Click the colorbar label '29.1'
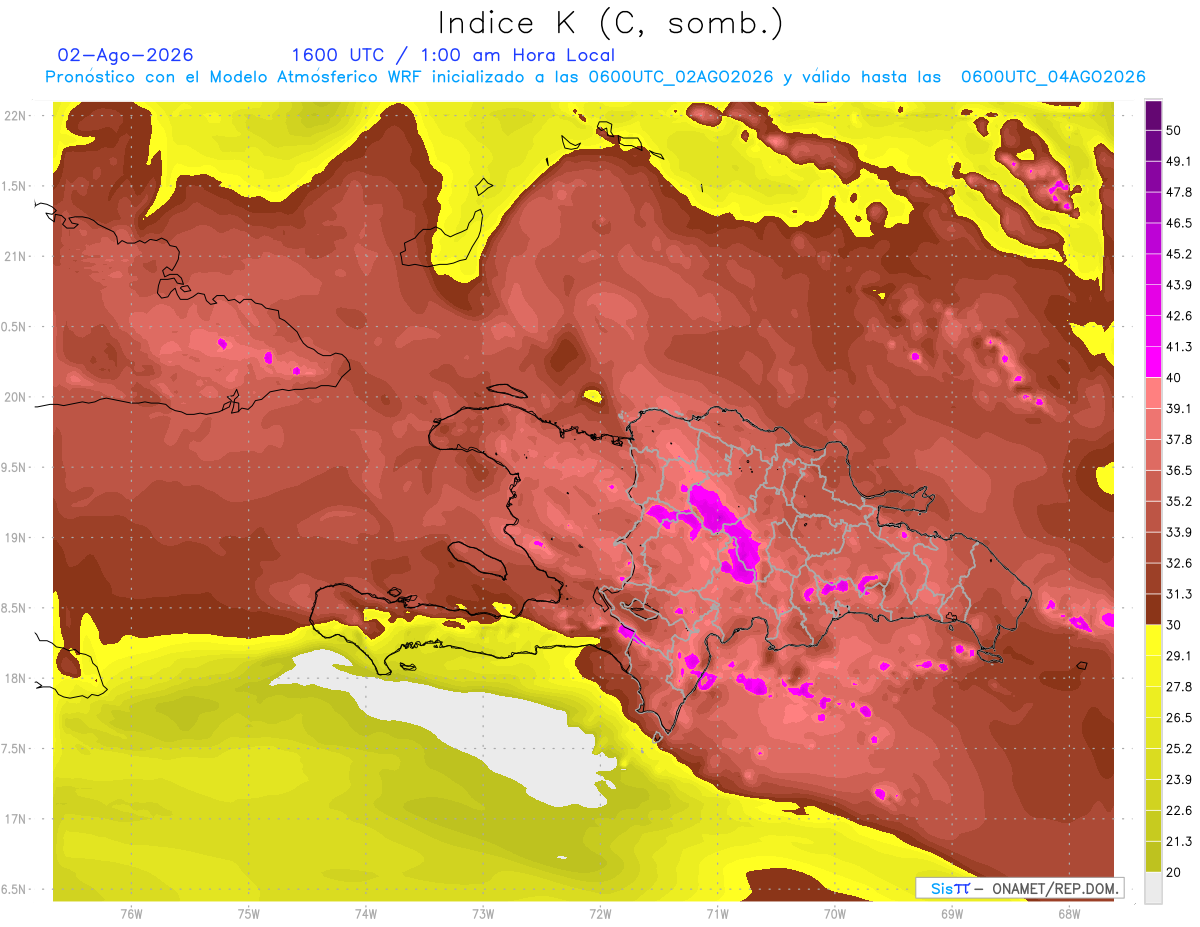The height and width of the screenshot is (927, 1200). (x=1179, y=656)
